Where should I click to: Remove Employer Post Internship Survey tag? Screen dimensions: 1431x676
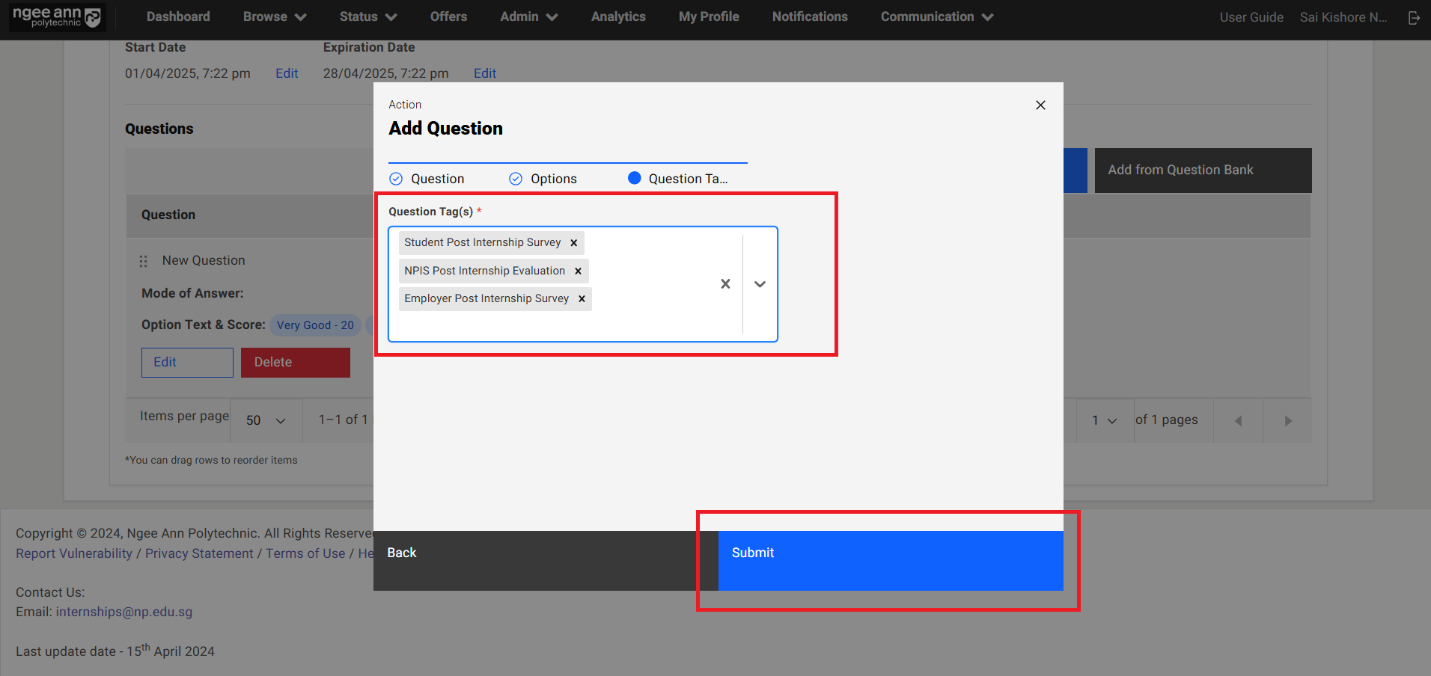(x=581, y=299)
